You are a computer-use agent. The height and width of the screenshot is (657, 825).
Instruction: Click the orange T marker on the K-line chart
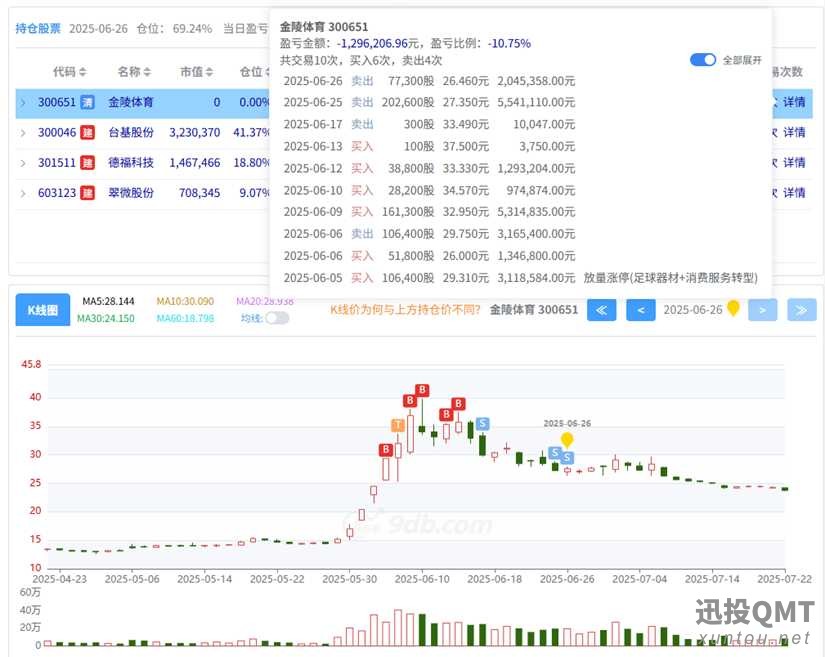398,425
